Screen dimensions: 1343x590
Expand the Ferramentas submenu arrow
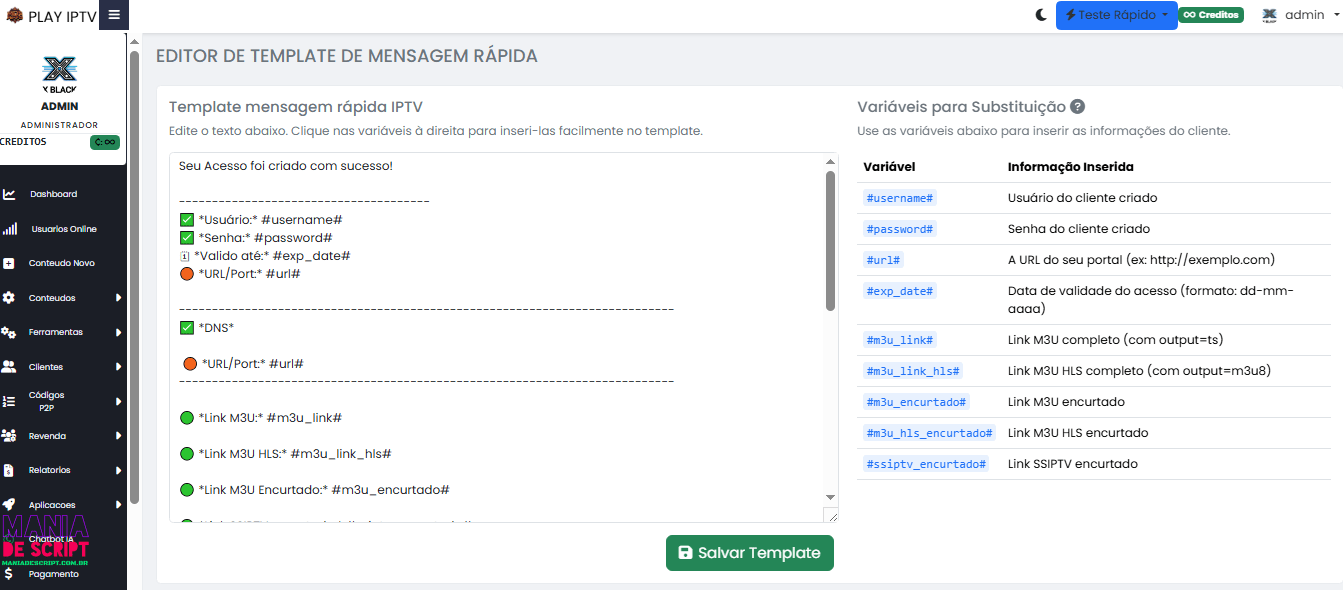[x=118, y=332]
